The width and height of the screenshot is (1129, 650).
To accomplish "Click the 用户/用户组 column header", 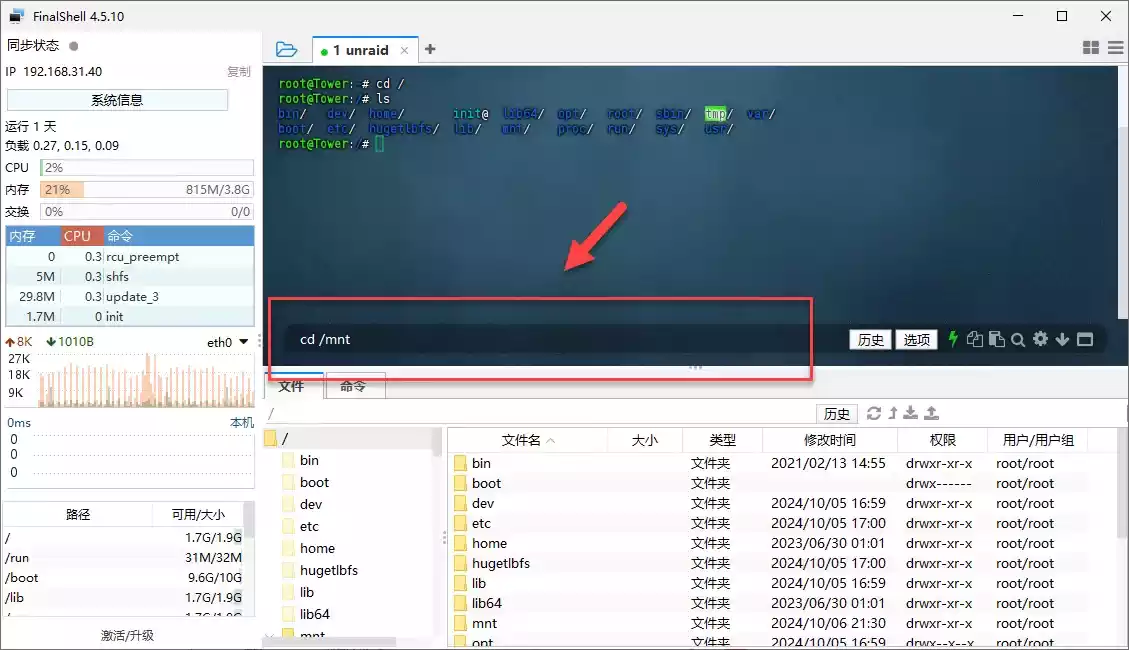I will pyautogui.click(x=1038, y=440).
